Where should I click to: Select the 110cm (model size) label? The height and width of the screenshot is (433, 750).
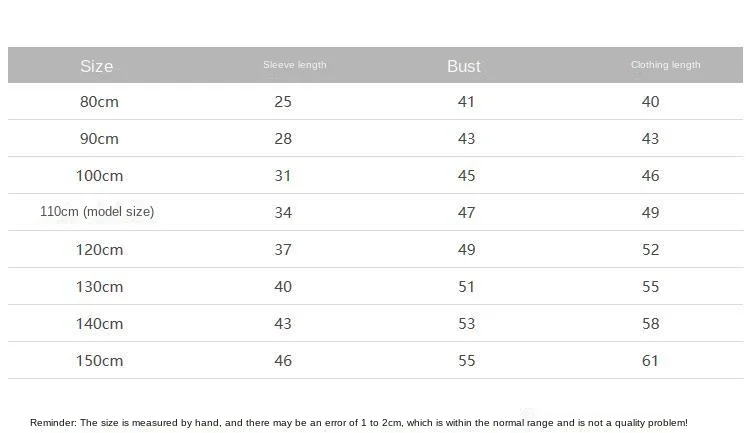pyautogui.click(x=97, y=211)
